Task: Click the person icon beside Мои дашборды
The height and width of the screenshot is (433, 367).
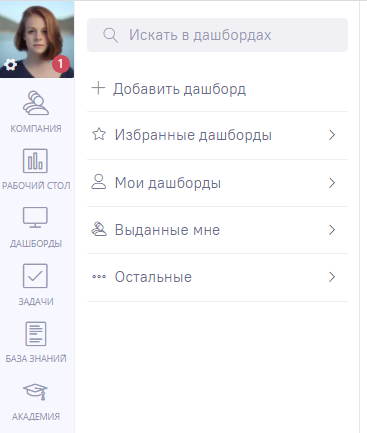Action: coord(99,182)
